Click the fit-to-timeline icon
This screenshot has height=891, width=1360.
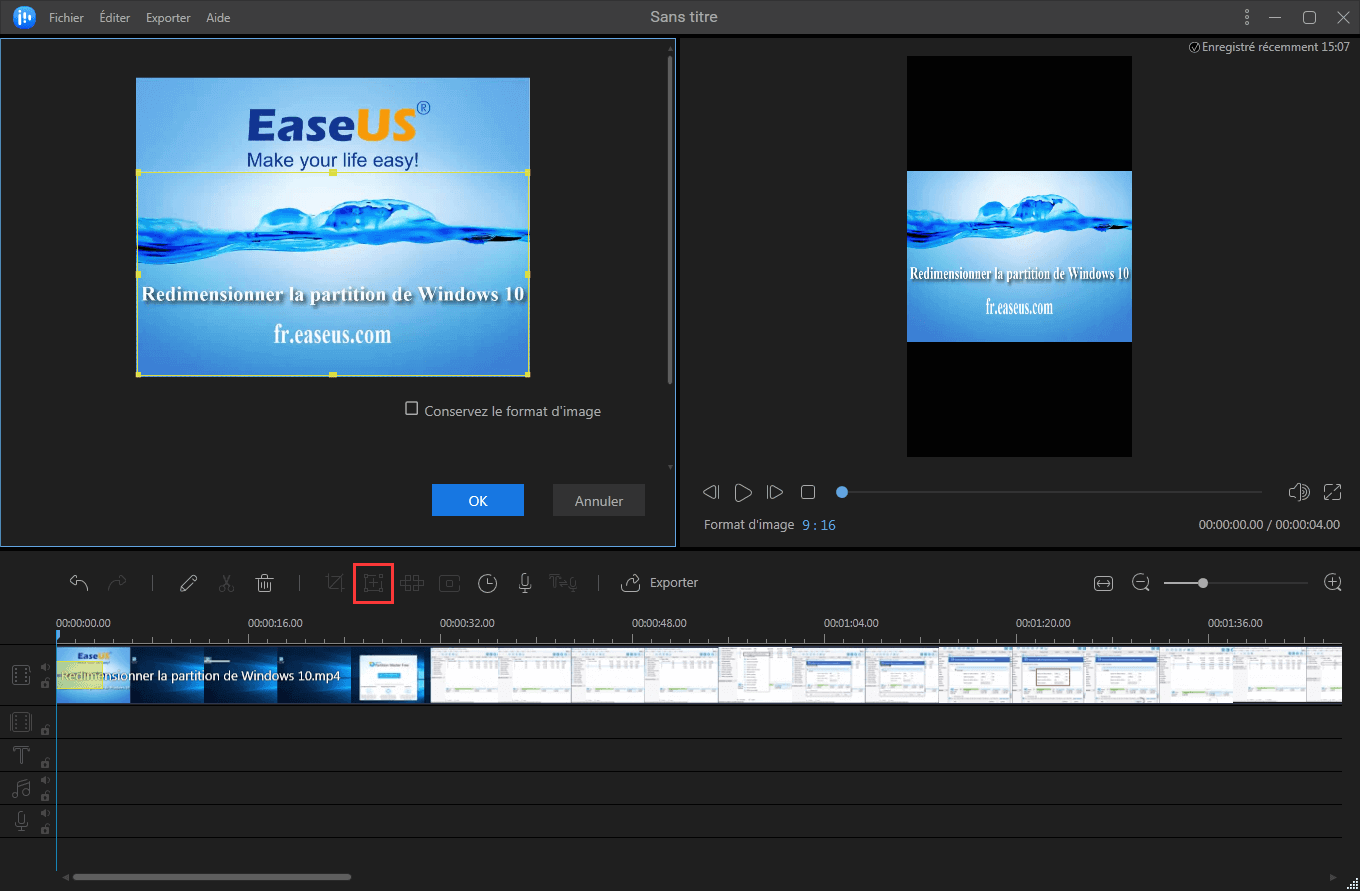click(x=1103, y=583)
